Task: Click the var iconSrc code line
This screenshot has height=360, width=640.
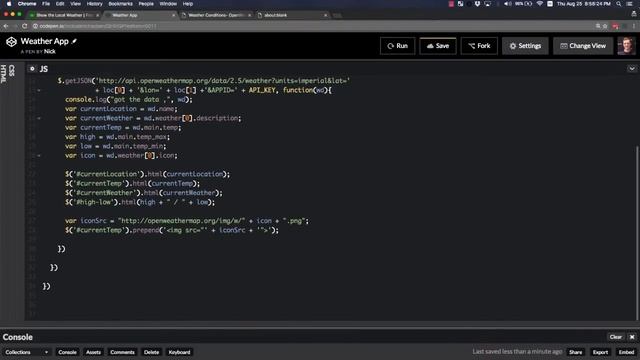Action: [187, 221]
